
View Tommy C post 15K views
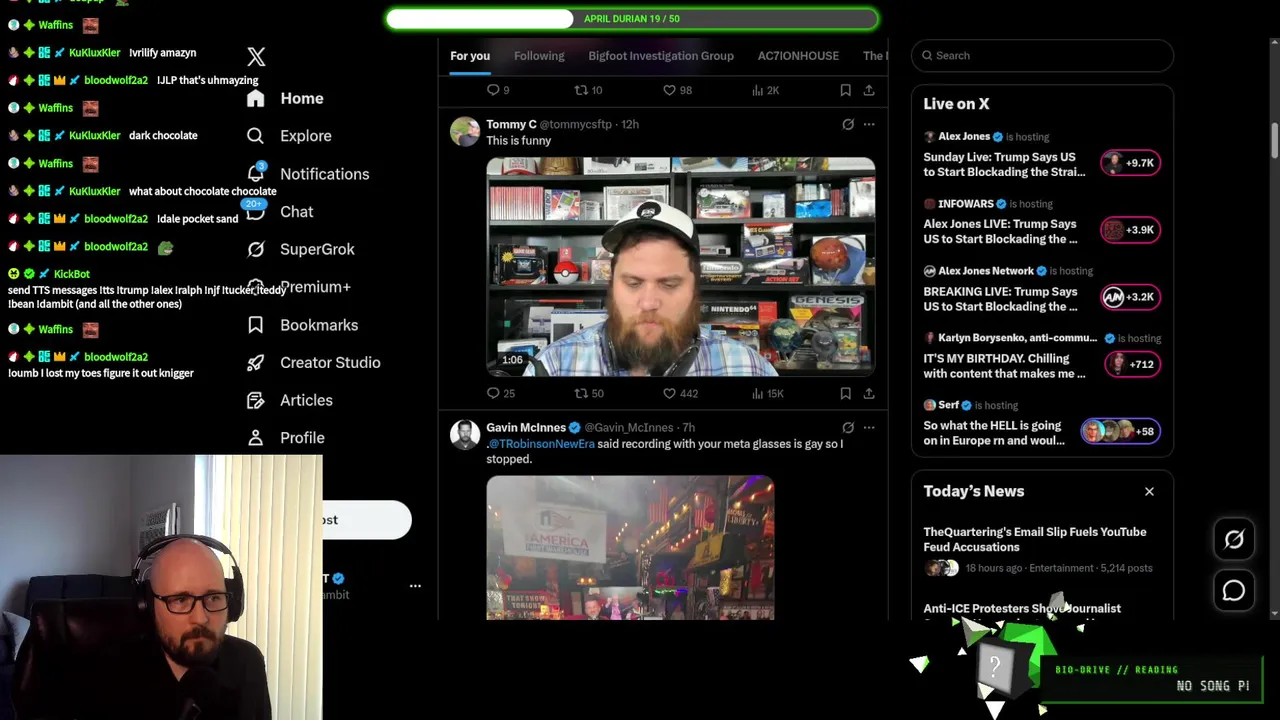767,394
